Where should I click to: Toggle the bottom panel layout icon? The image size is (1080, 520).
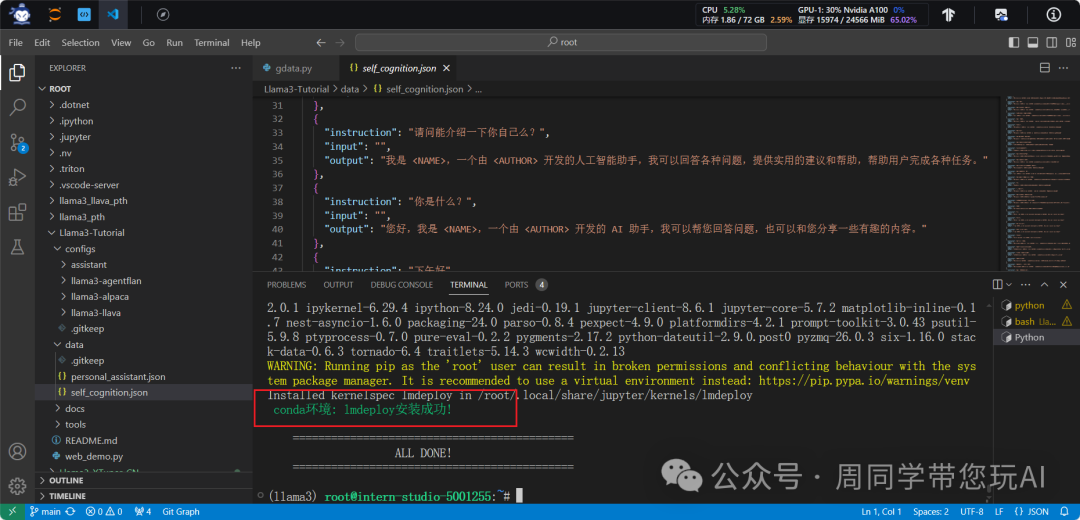click(1032, 43)
